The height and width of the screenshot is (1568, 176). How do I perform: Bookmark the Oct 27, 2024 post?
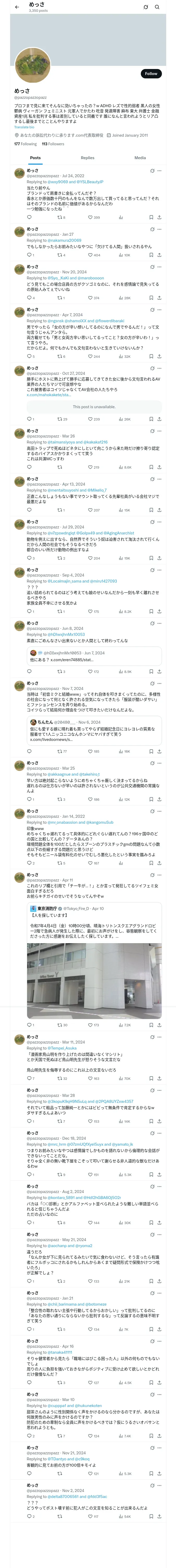tap(150, 419)
